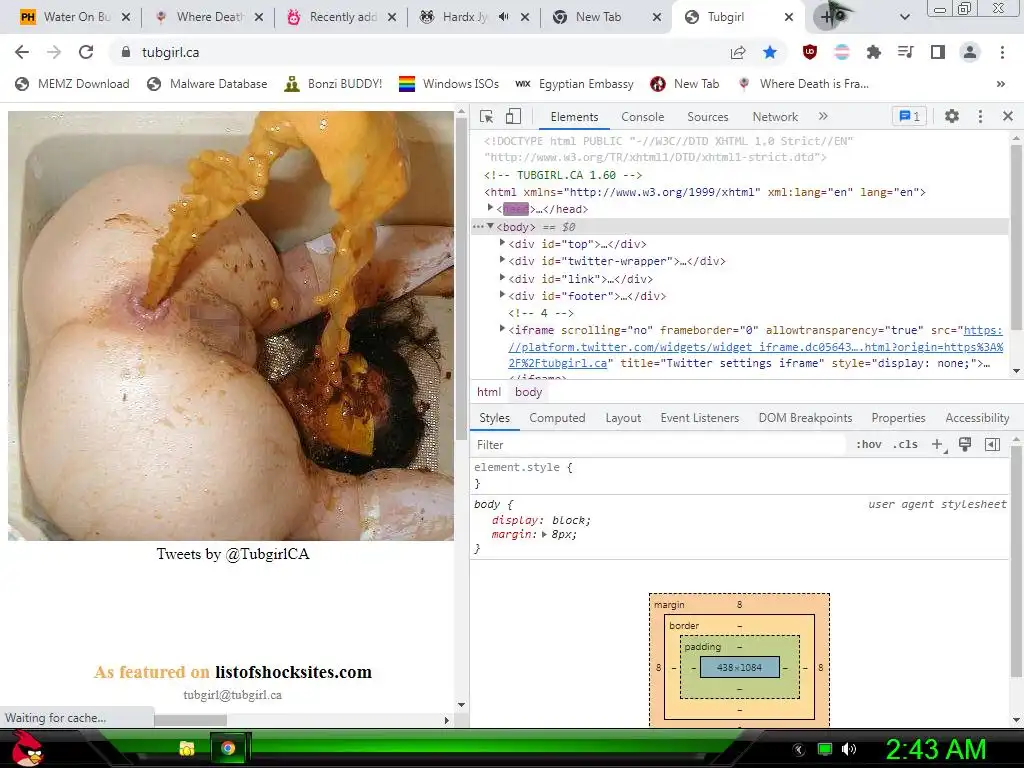1024x768 pixels.
Task: Click the styles Filter input field
Action: (x=660, y=445)
